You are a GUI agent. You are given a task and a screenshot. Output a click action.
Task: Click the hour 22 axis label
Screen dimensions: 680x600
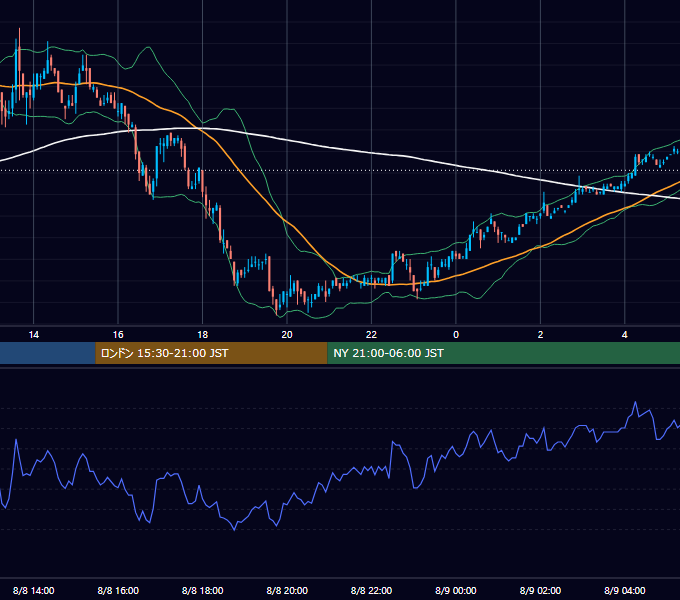coord(371,335)
